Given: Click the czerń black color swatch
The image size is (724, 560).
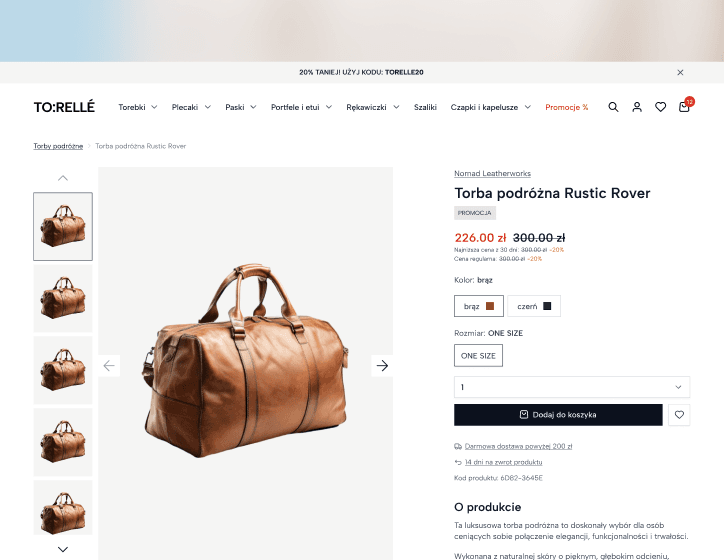Looking at the screenshot, I should (x=547, y=306).
